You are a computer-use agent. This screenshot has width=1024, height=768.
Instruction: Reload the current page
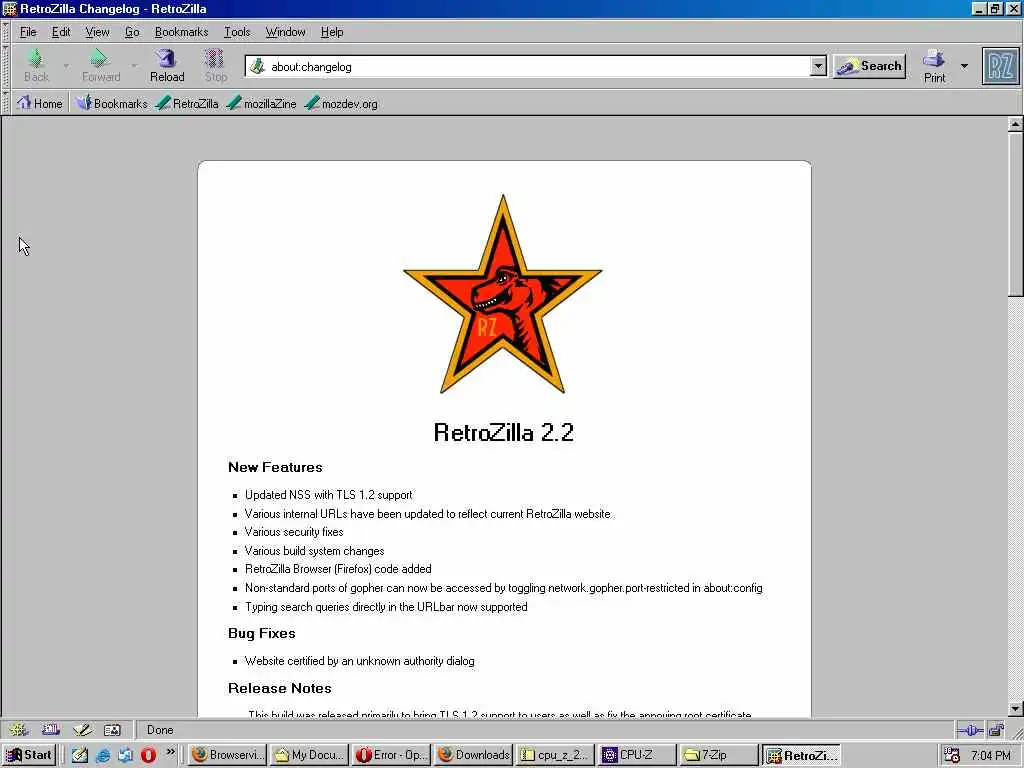[x=167, y=66]
